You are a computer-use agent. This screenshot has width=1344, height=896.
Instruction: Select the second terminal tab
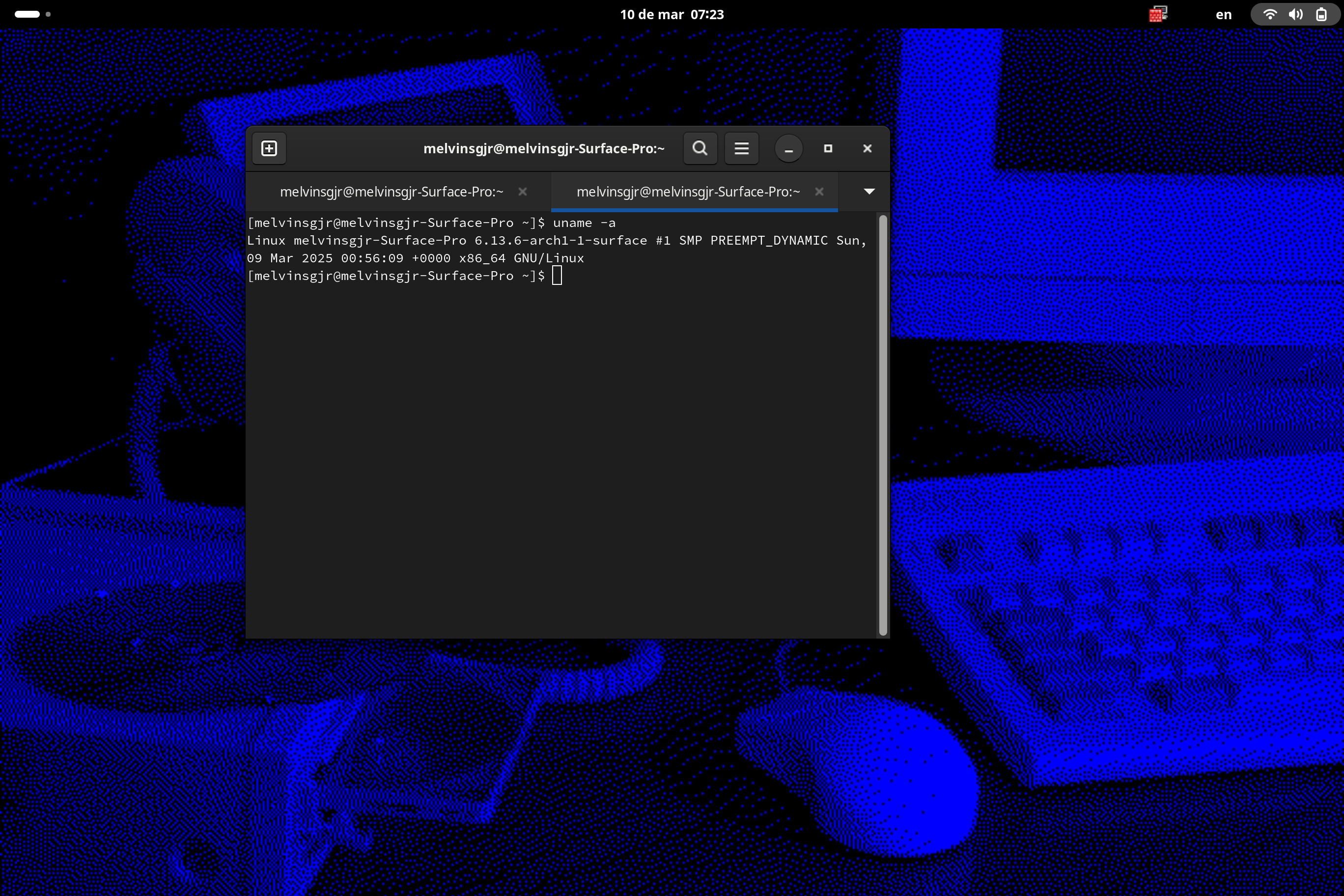687,192
